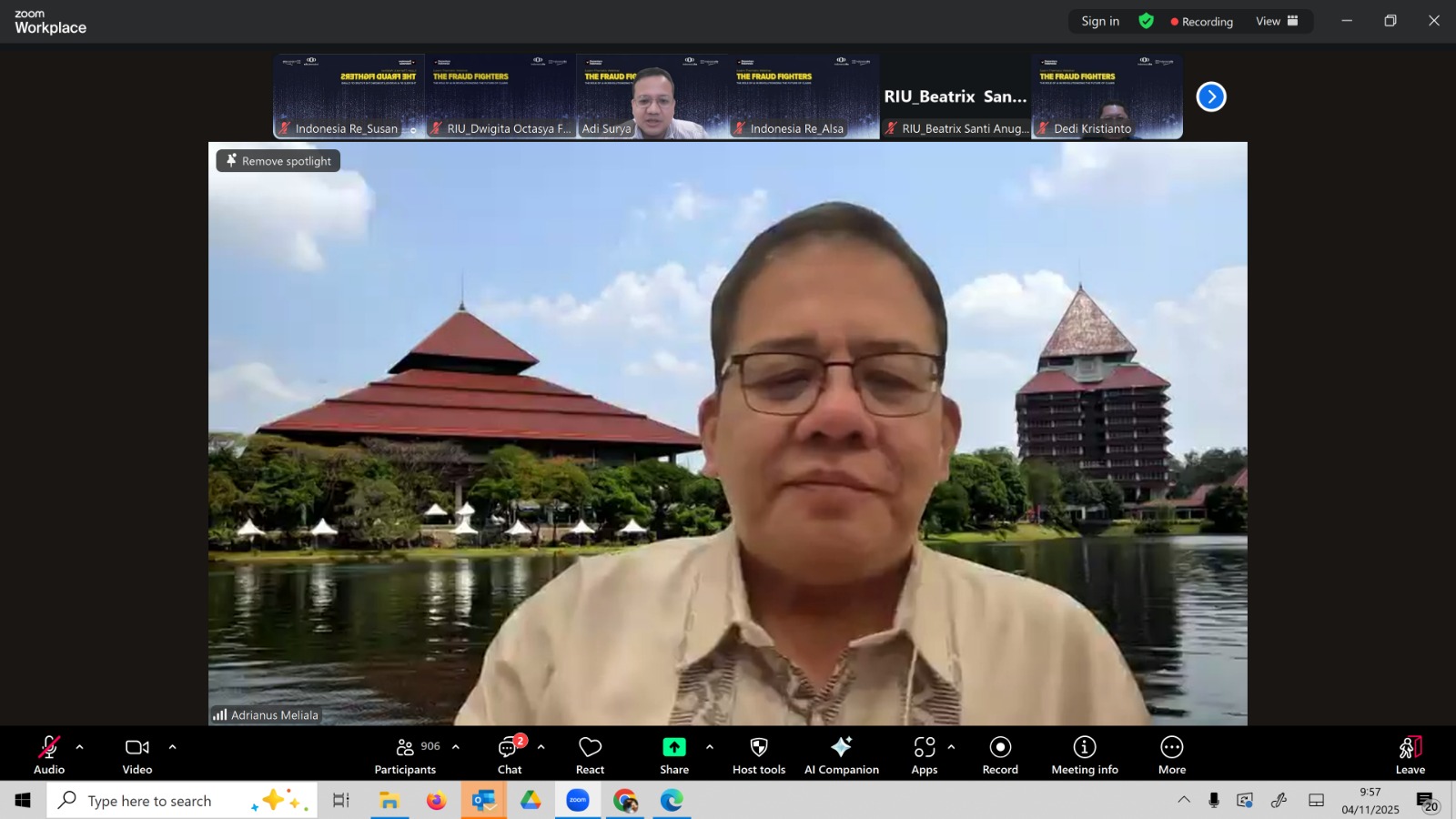Screen dimensions: 1456x819
Task: Open the Chat panel
Action: pos(510,754)
